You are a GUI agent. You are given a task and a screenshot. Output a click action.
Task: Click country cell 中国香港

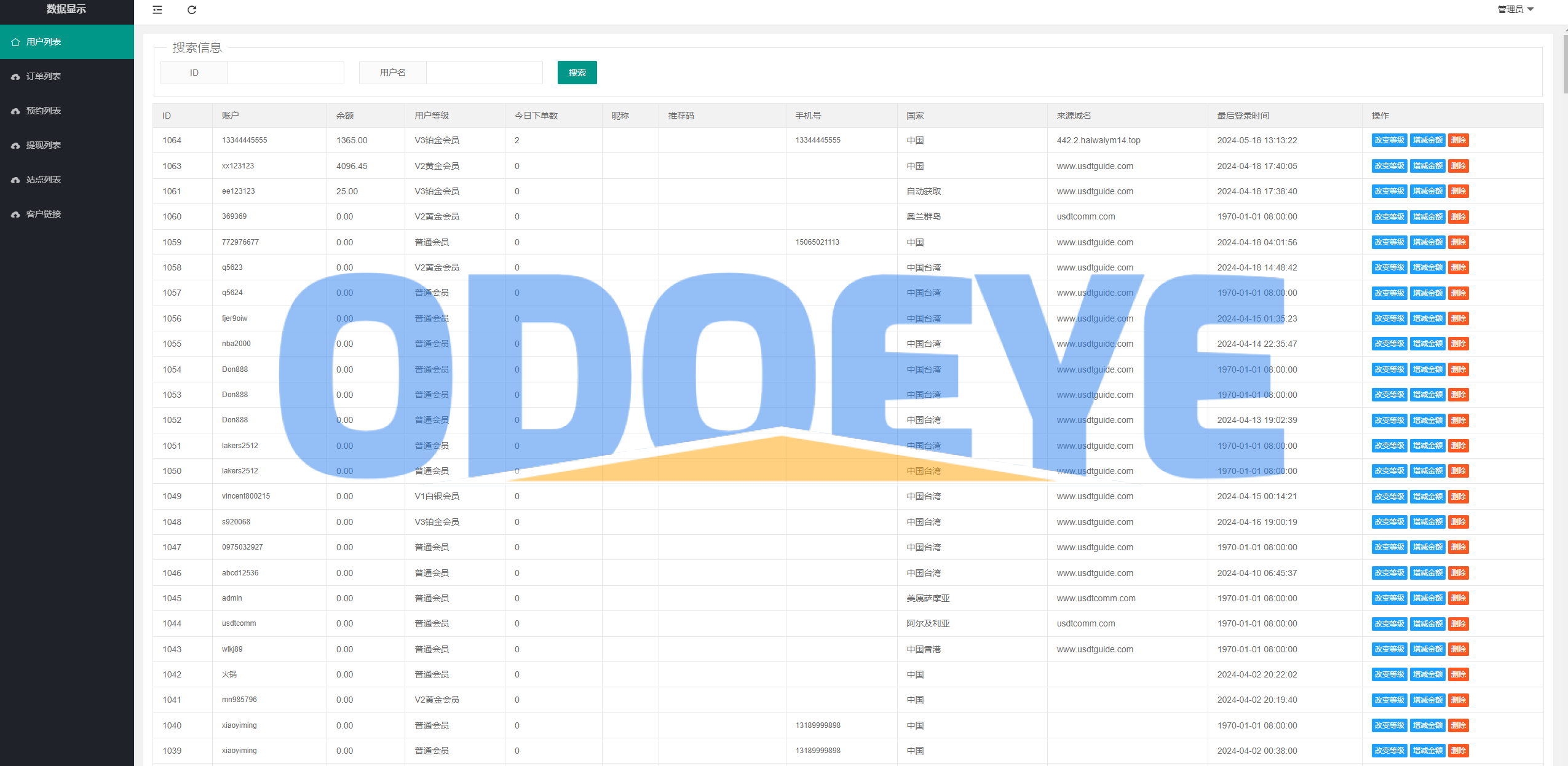[924, 649]
